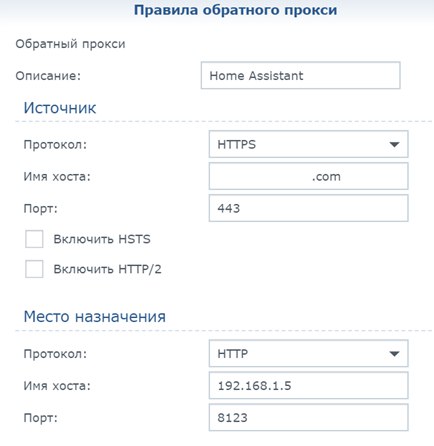This screenshot has width=434, height=446.
Task: Tick the Включить HTTP/2 checkbox
Action: click(x=34, y=269)
